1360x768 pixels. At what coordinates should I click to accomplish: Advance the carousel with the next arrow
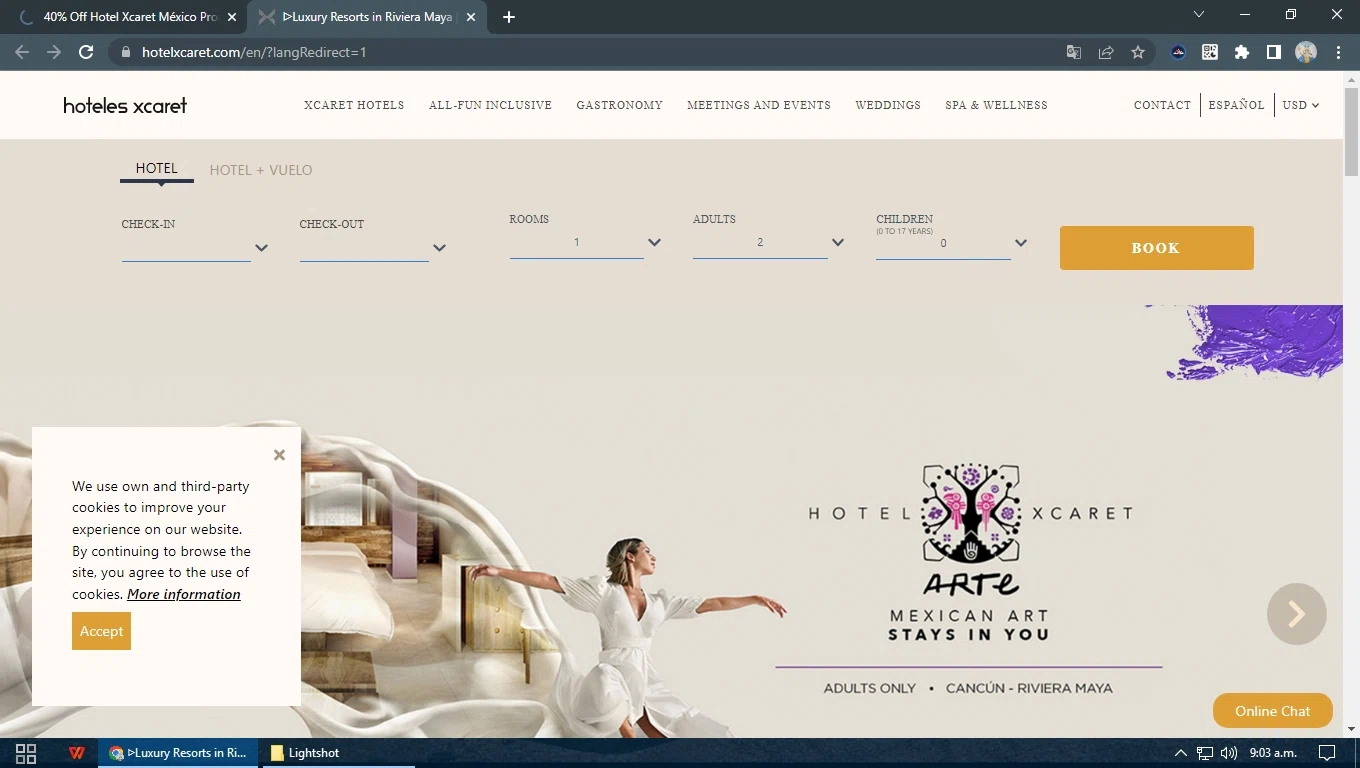click(x=1297, y=614)
